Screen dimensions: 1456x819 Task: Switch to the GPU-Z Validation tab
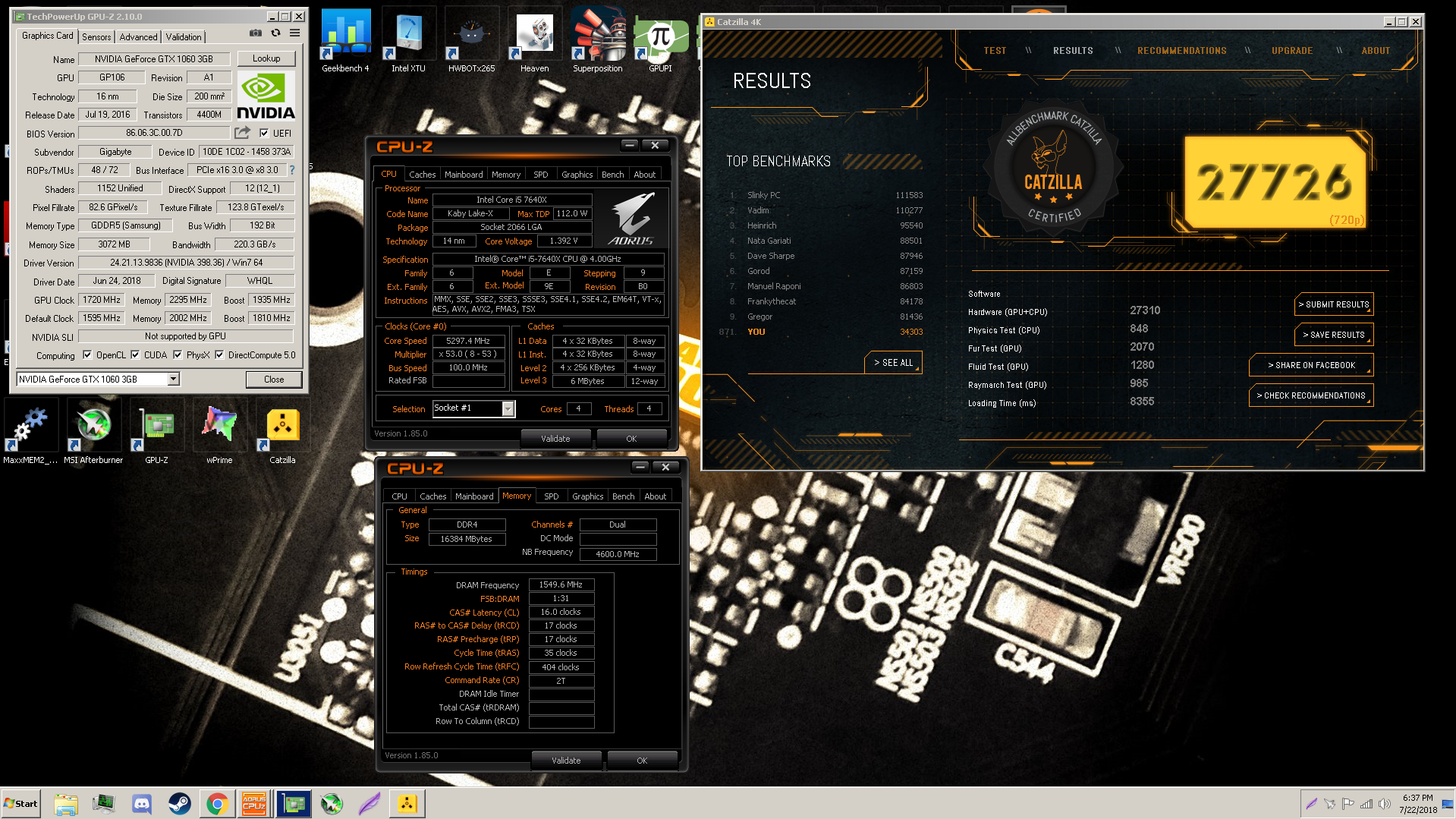184,36
